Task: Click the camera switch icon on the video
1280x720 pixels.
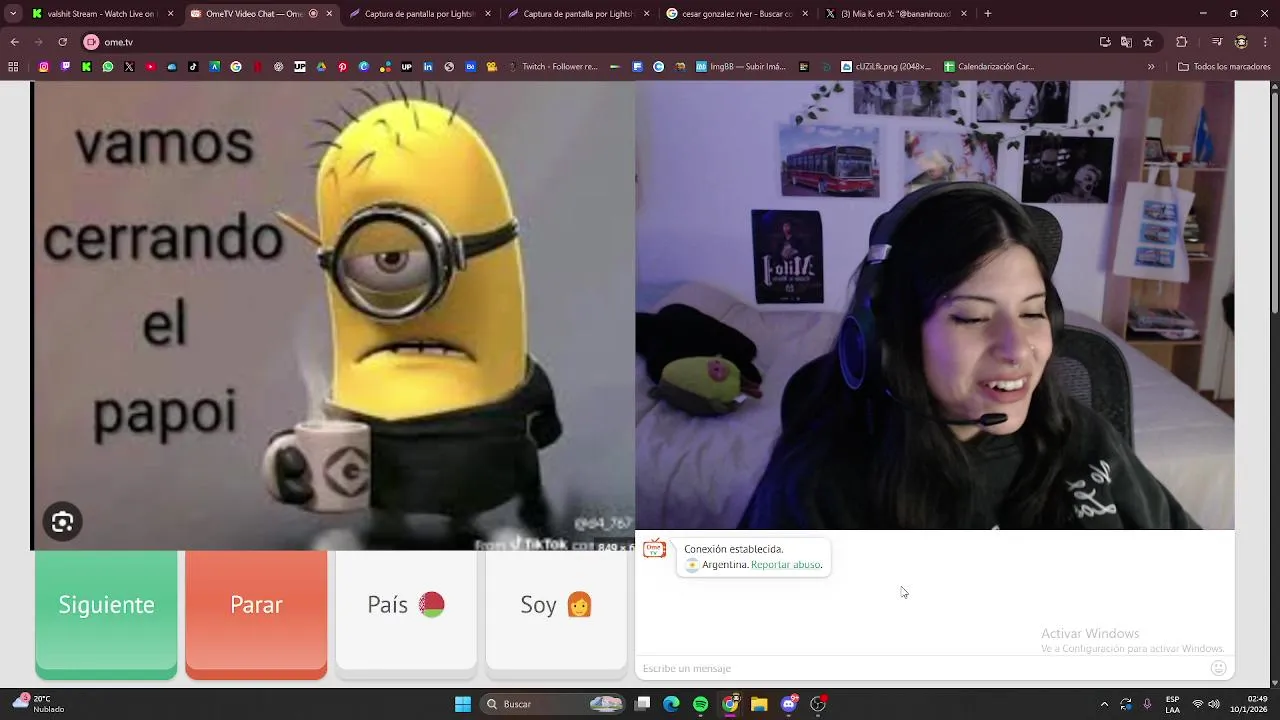Action: (x=62, y=522)
